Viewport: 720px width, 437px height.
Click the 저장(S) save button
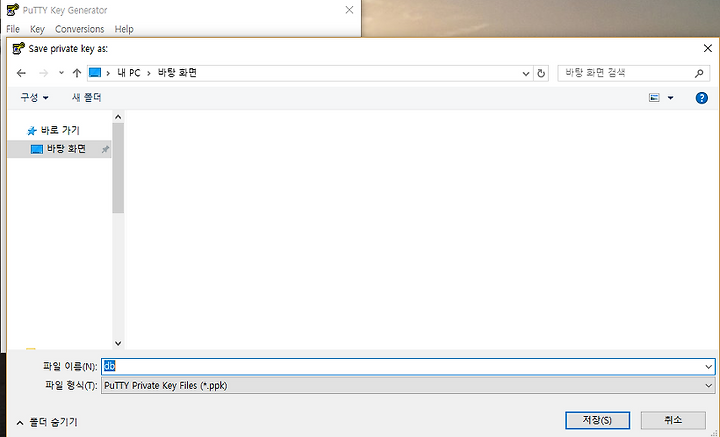pyautogui.click(x=597, y=420)
